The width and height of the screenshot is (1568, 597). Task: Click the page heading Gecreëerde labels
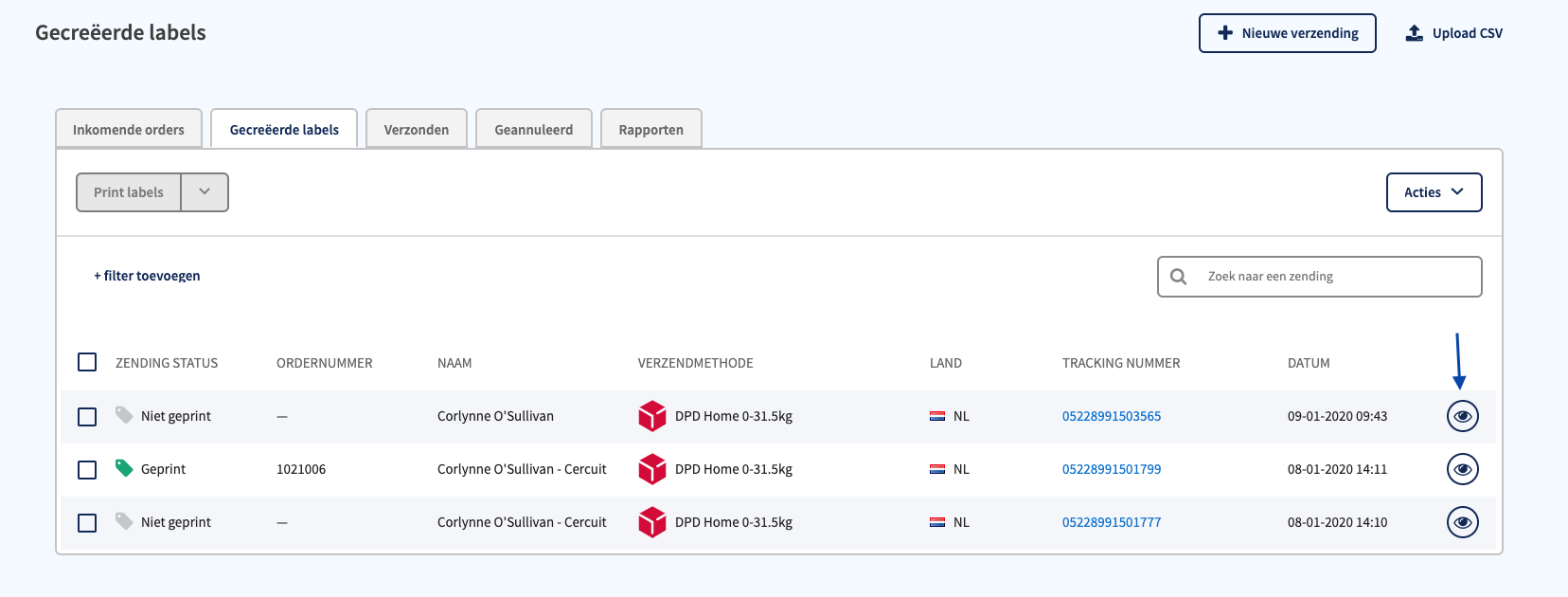[x=120, y=32]
